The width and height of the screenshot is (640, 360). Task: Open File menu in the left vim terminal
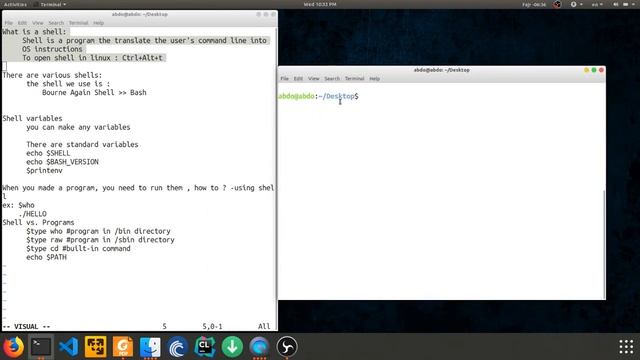9,23
